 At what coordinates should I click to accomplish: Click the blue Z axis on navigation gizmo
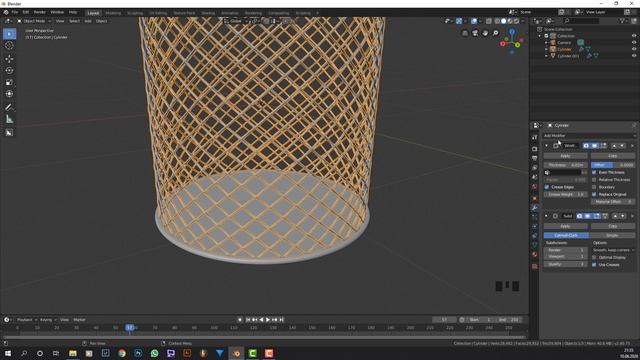(512, 31)
